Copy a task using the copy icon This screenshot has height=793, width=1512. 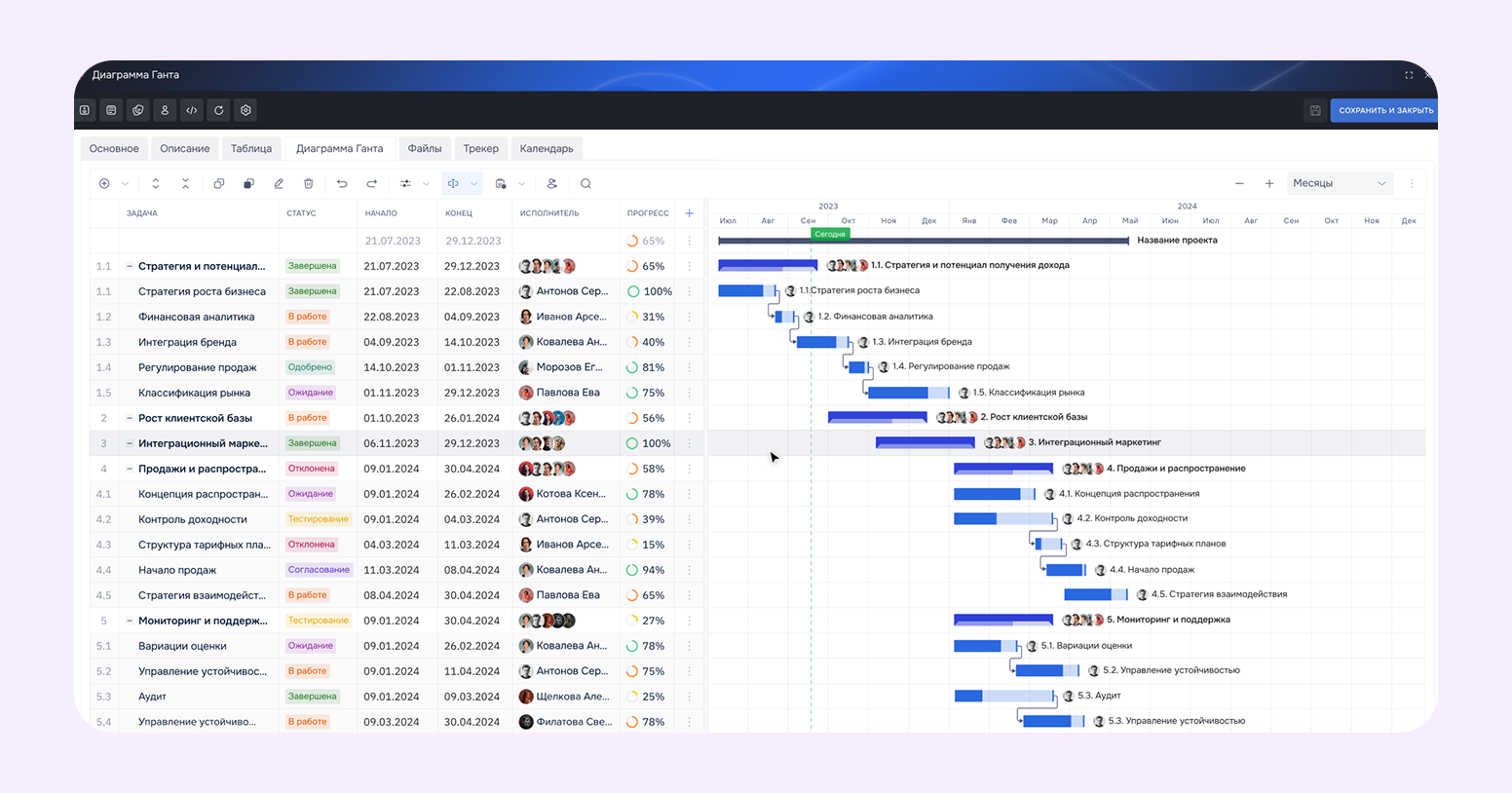click(220, 183)
